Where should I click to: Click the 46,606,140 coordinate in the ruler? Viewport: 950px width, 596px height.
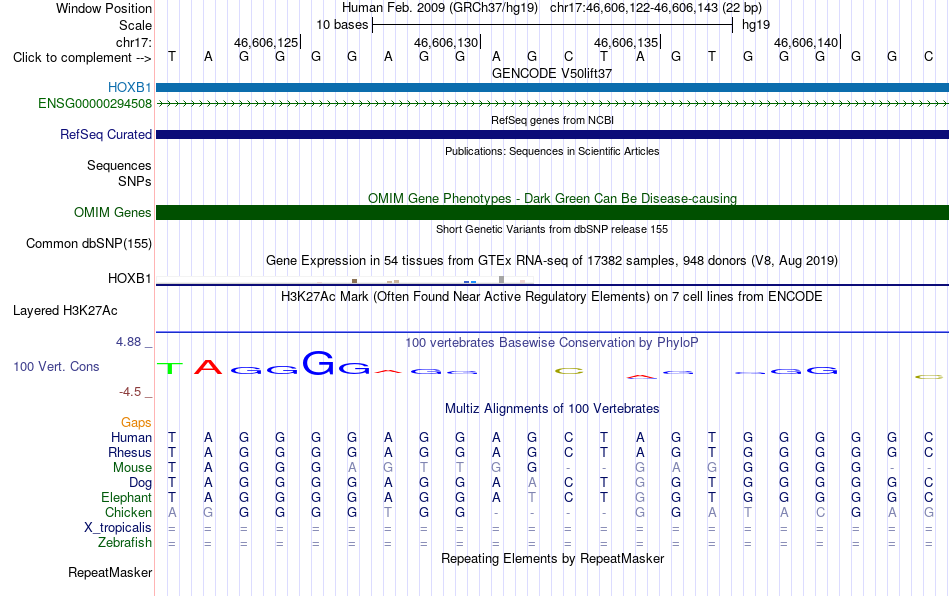(x=806, y=42)
